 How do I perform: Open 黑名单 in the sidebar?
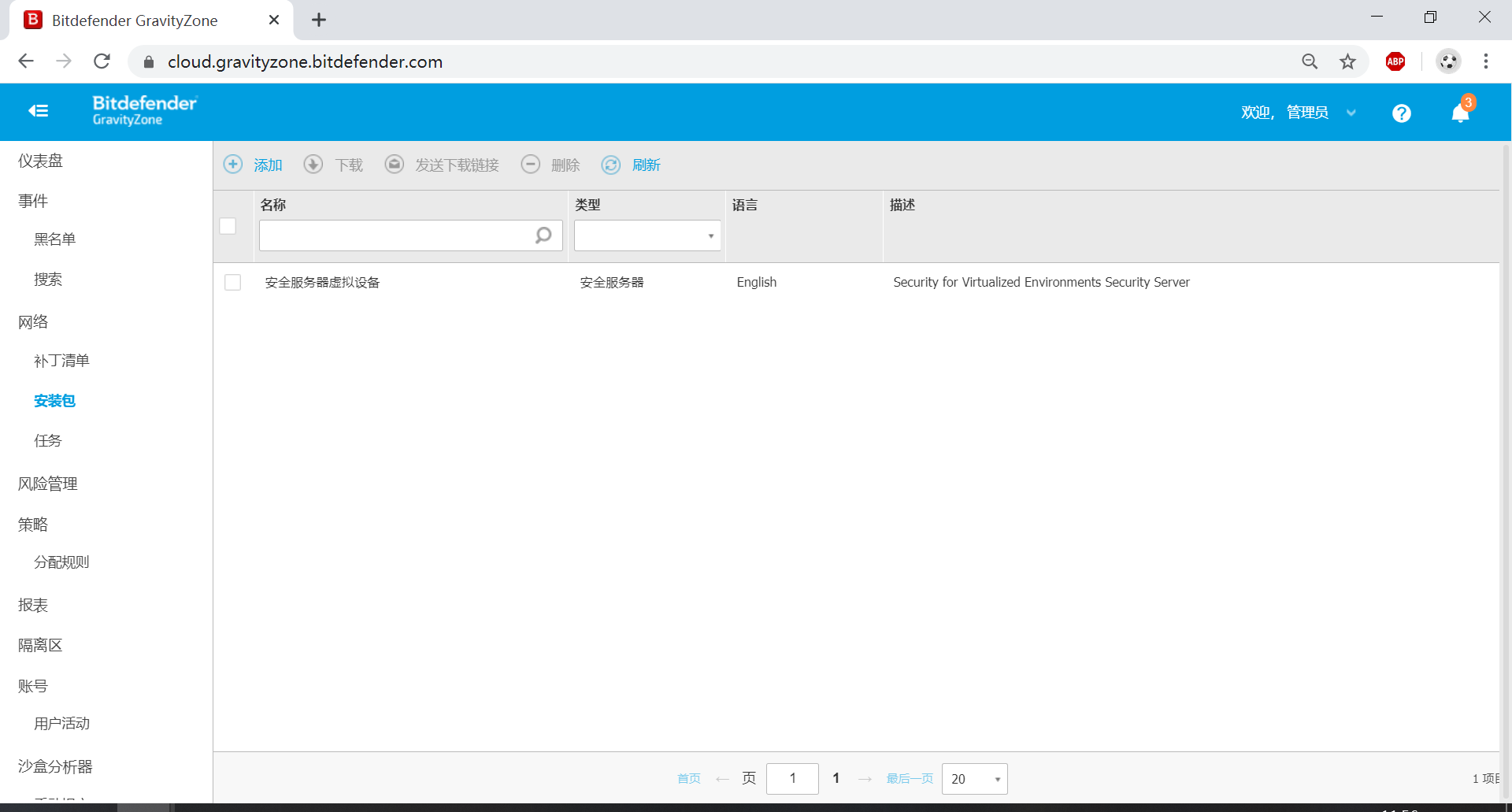click(54, 239)
